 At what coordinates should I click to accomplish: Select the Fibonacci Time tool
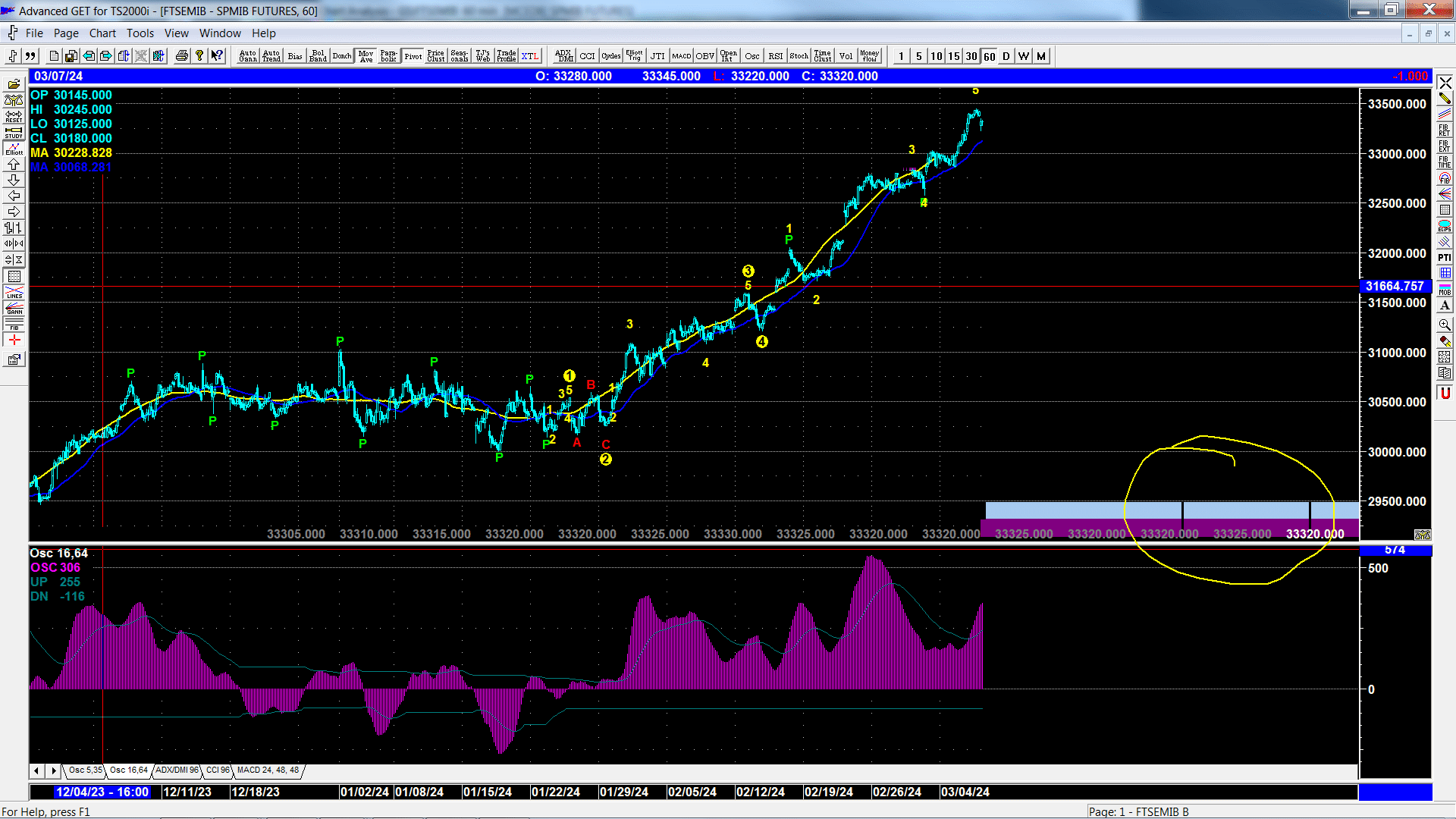tap(1445, 162)
